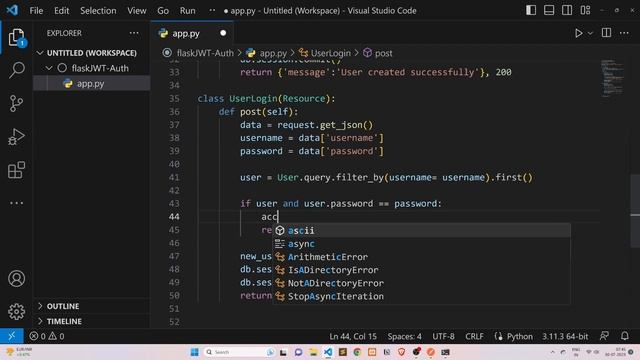Open editor More Actions menu
The width and height of the screenshot is (640, 360).
(624, 33)
